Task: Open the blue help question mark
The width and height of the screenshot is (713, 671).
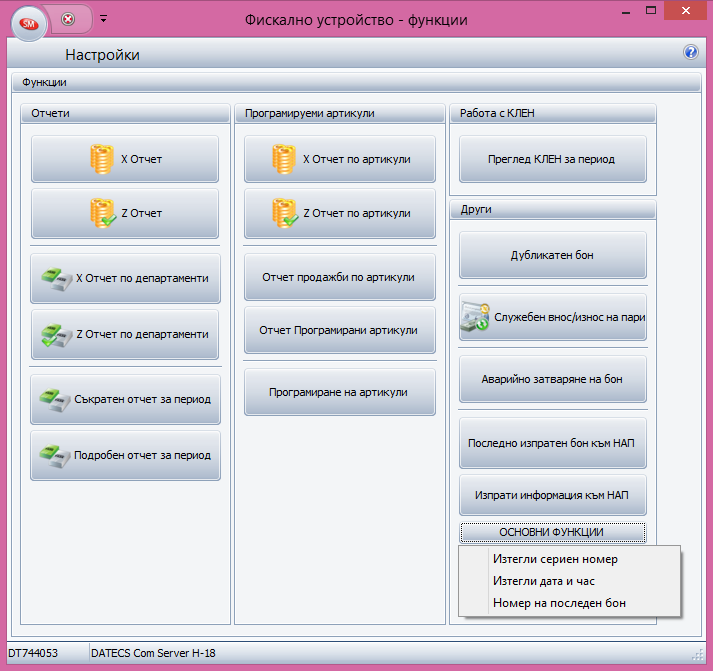Action: tap(691, 52)
